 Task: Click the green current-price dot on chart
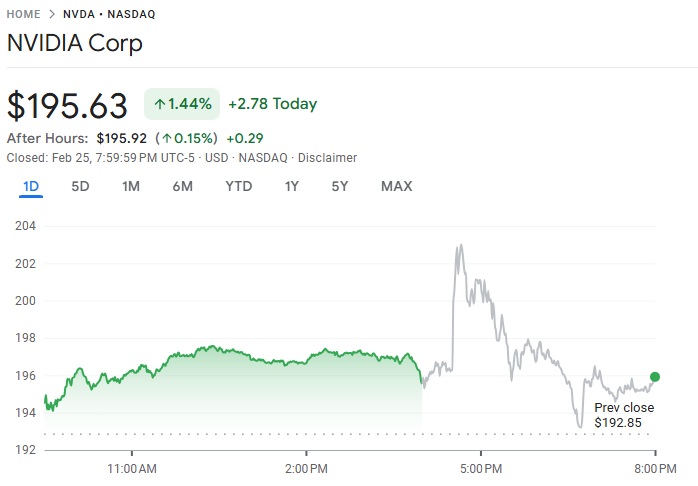655,377
